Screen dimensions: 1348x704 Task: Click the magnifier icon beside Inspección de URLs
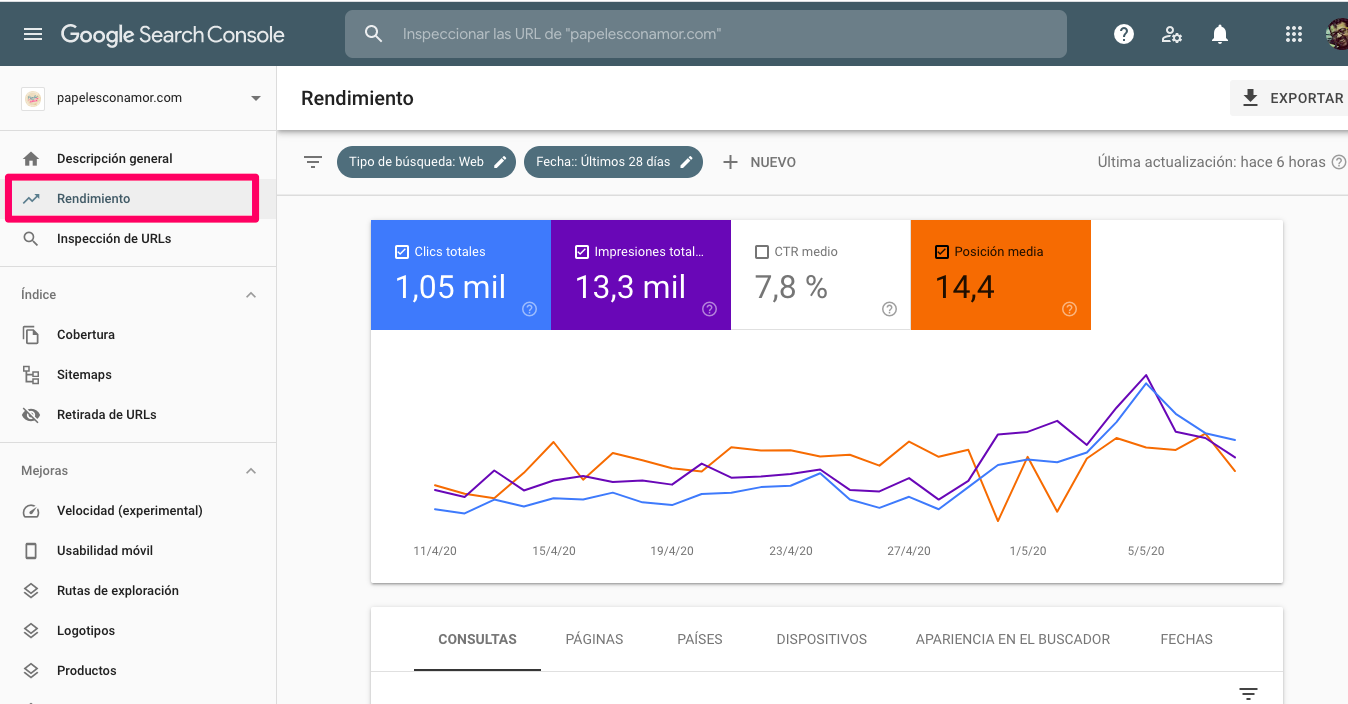point(31,239)
